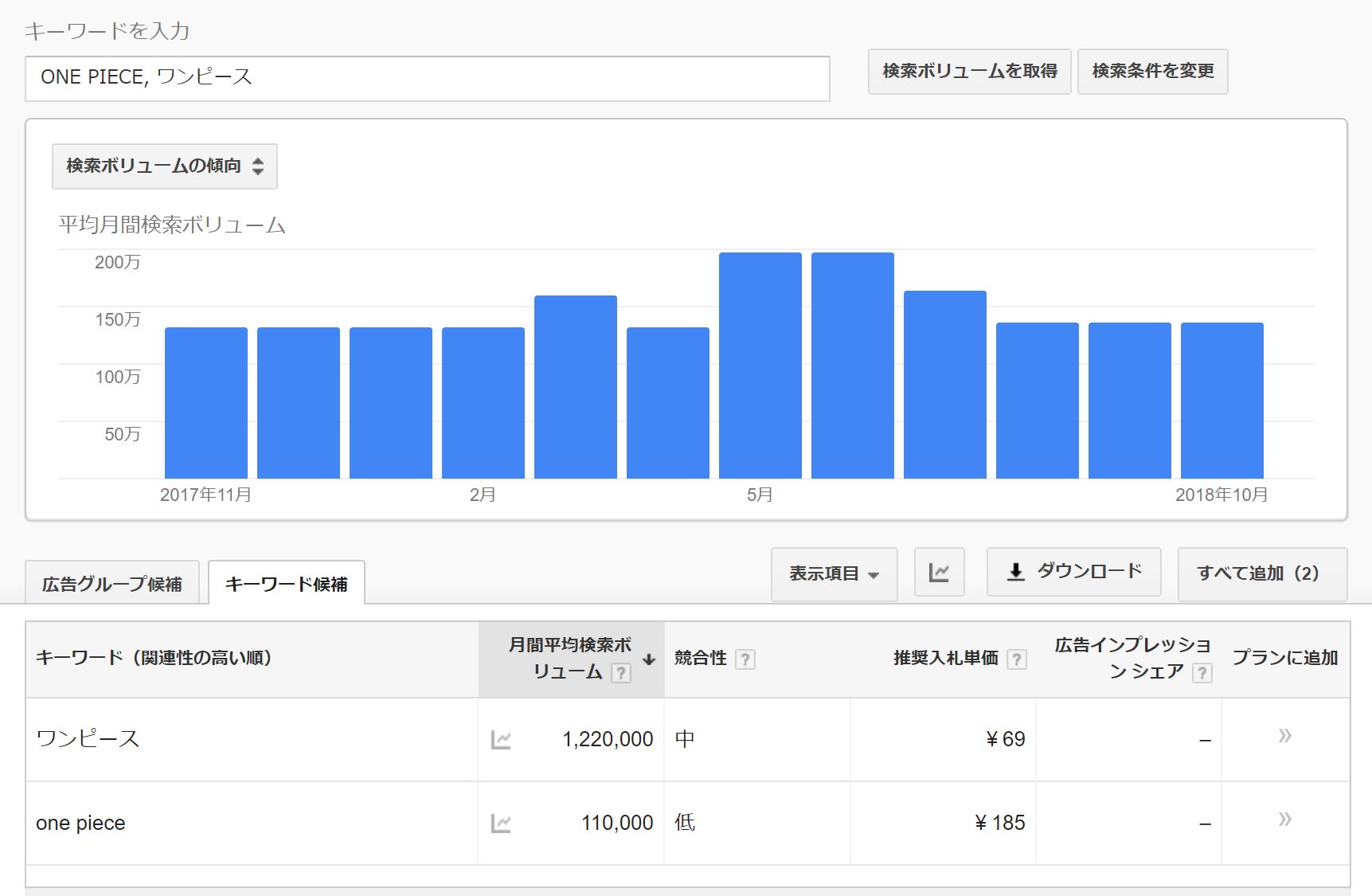Click trend chart icon in ワンピース row
The image size is (1372, 896).
(x=501, y=740)
